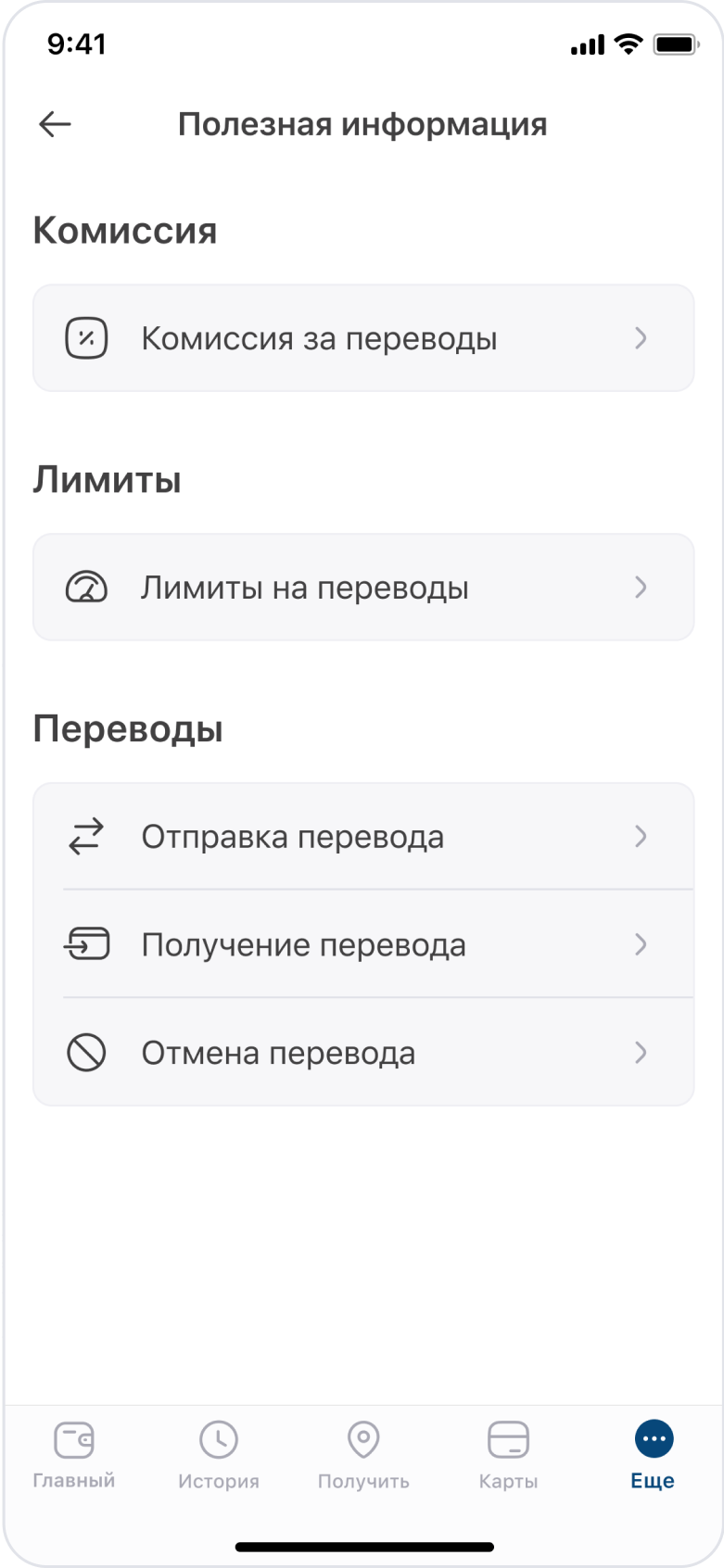This screenshot has width=724, height=1568.
Task: Expand chevron next to Лимиты на переводы
Action: pyautogui.click(x=641, y=588)
